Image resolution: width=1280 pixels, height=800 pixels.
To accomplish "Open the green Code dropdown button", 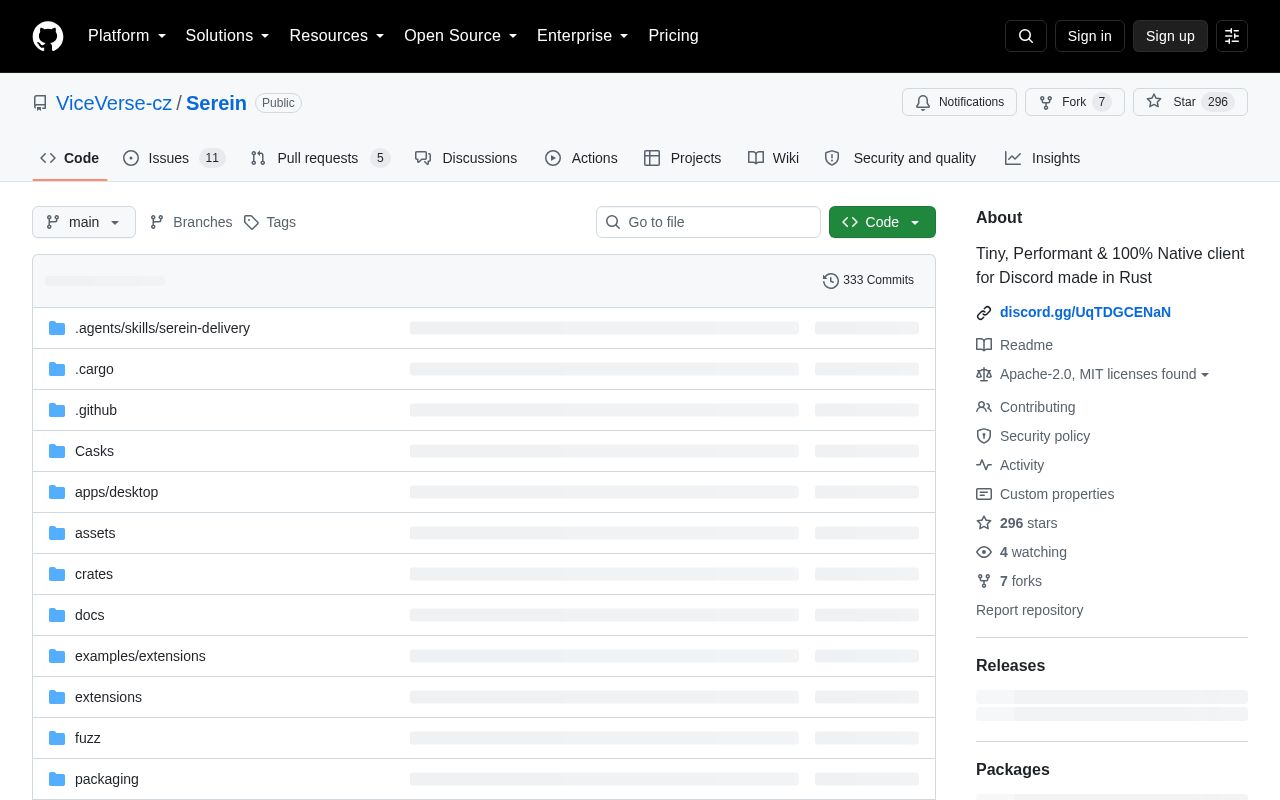I will 882,222.
